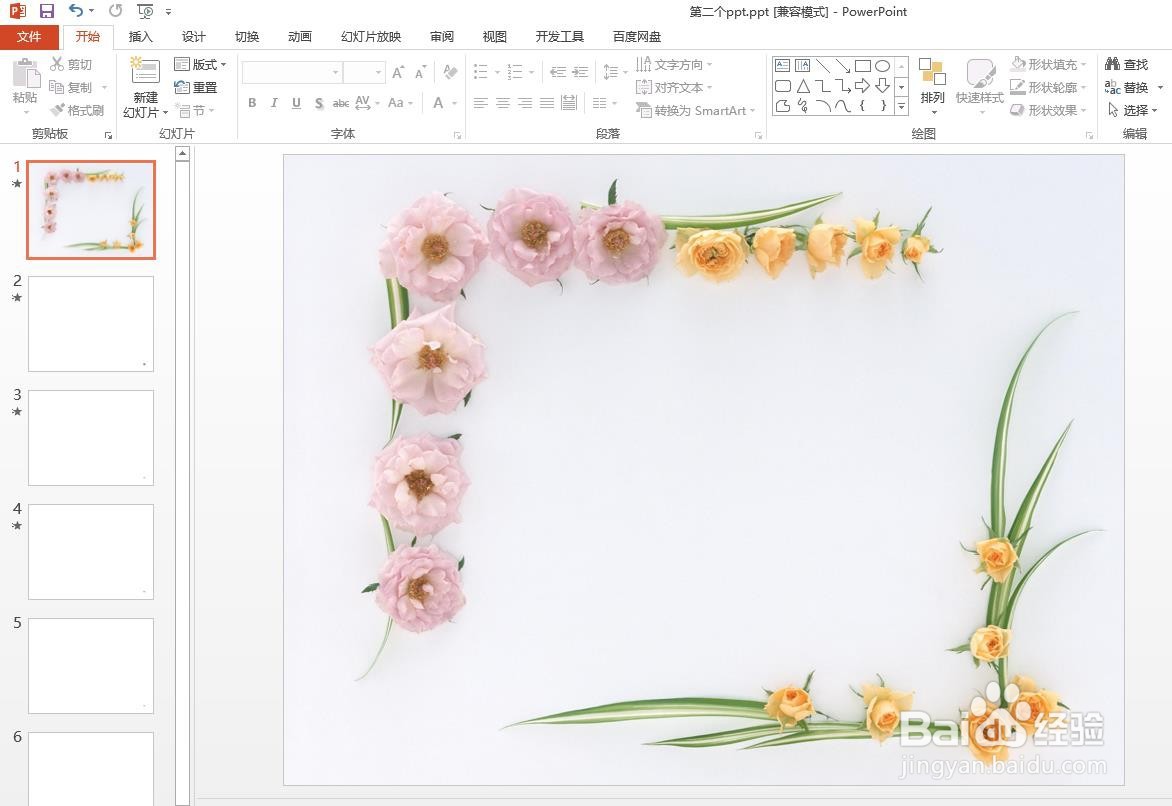Screen dimensions: 1172x806
Task: Click the font name combo box
Action: 292,73
